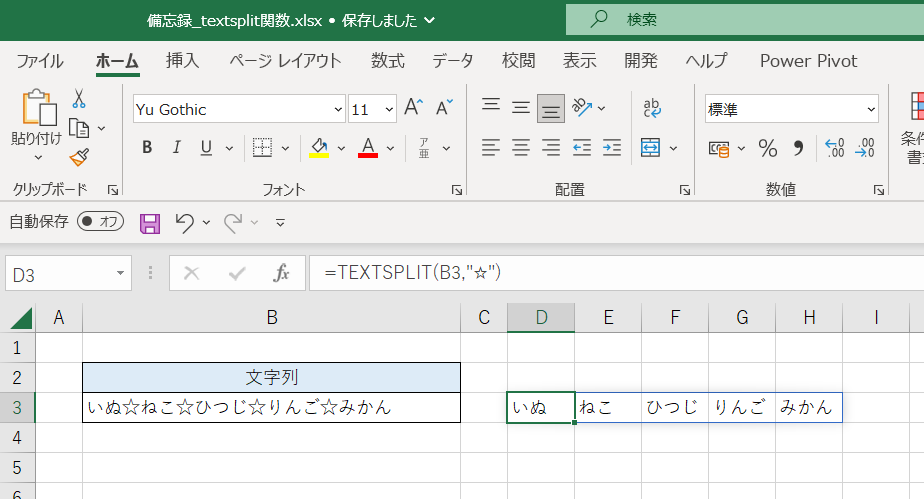Toggle italic formatting

point(176,147)
